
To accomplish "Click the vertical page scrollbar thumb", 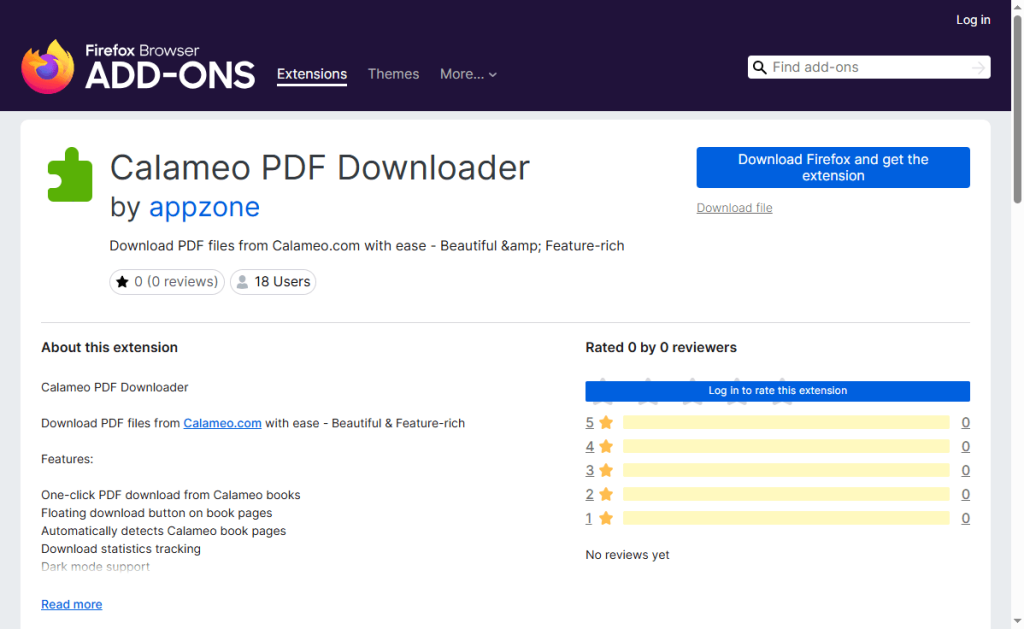I will (1017, 108).
